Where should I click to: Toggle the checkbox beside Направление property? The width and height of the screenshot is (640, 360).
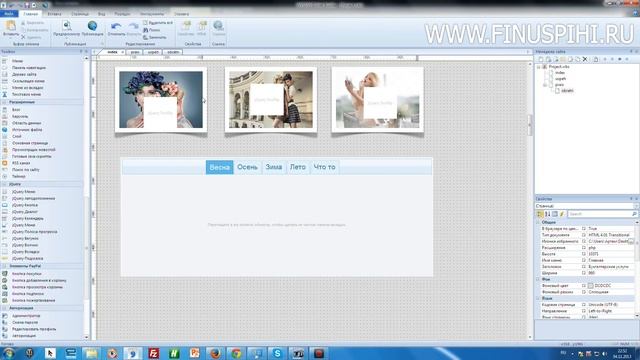click(584, 311)
